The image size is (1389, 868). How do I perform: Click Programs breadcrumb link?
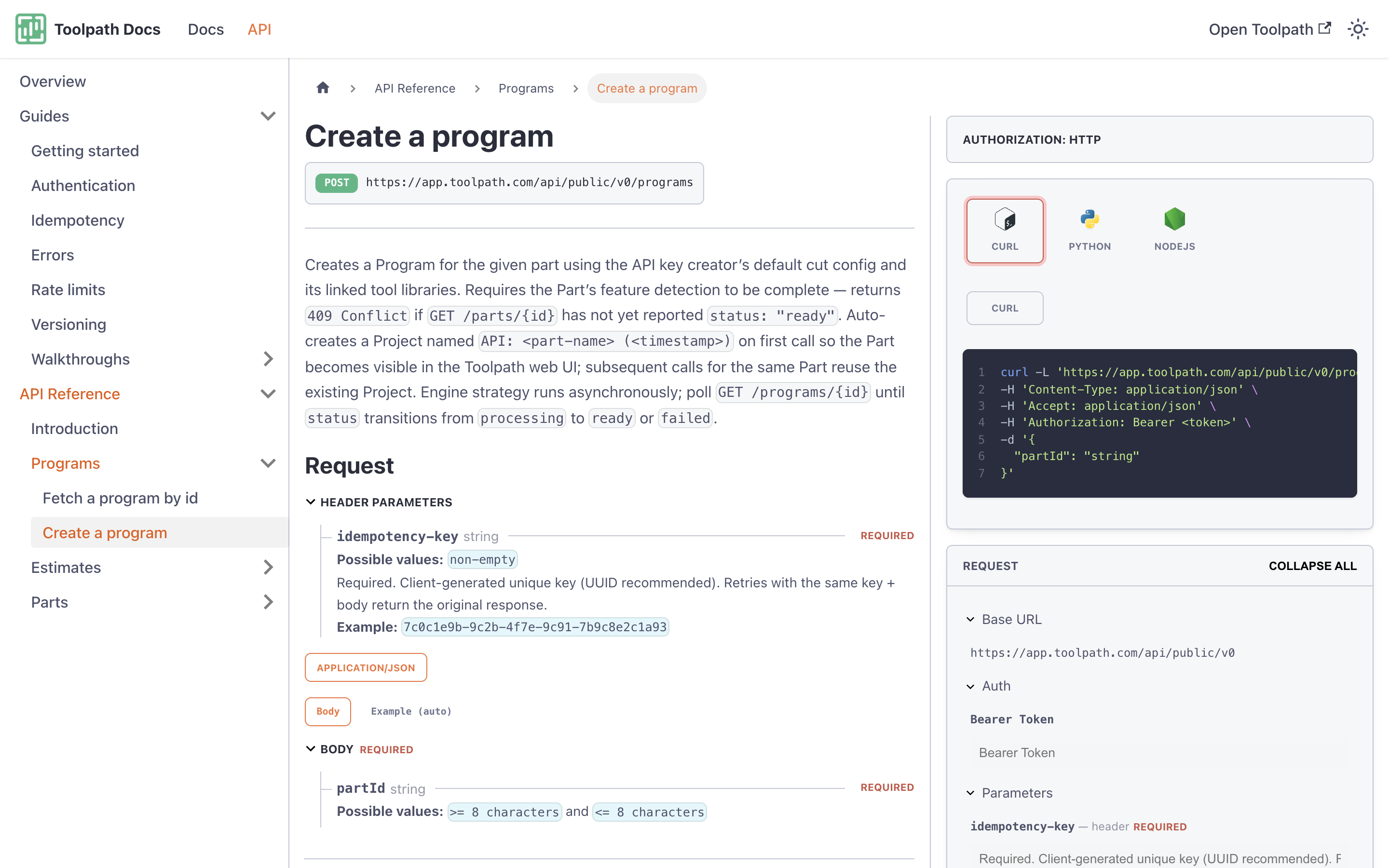click(x=526, y=88)
